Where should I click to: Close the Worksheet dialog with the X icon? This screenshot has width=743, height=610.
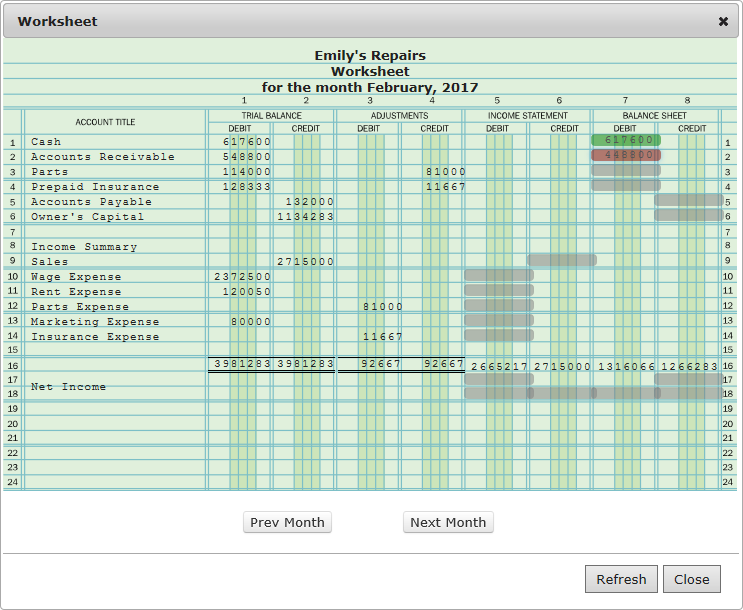pos(723,21)
